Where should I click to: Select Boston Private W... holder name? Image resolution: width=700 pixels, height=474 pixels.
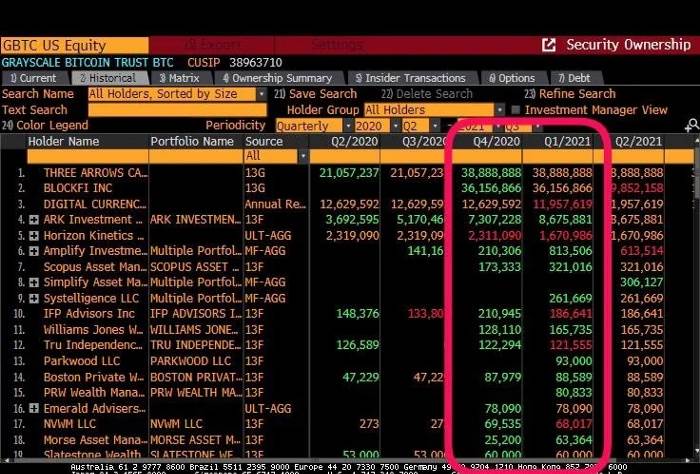[x=93, y=377]
